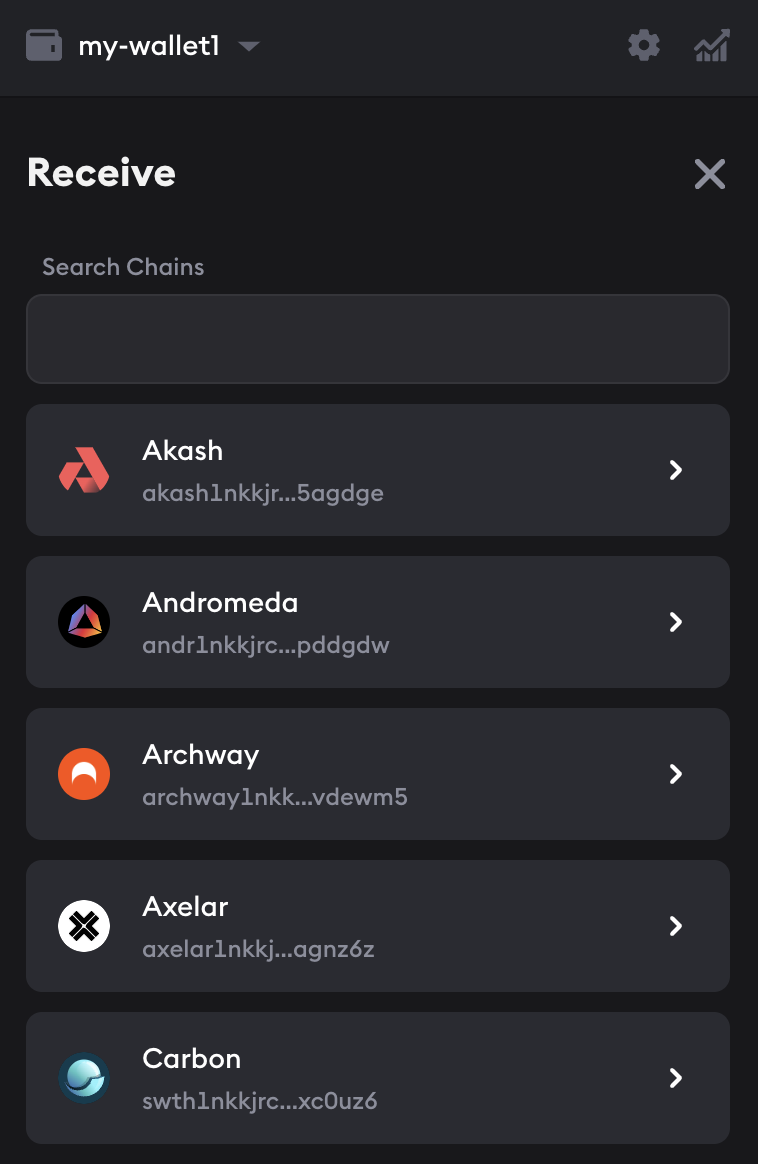Click the Carbon chain logo

pyautogui.click(x=84, y=1078)
